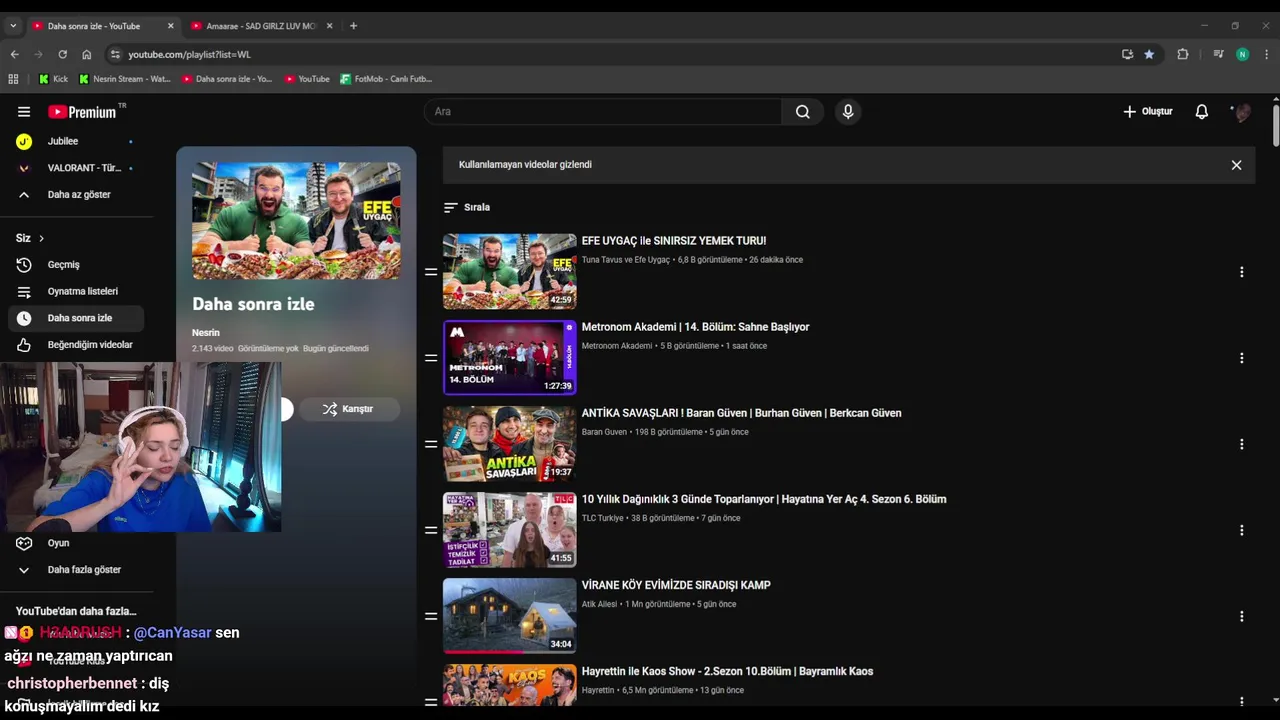
Task: Click channel name Atik Ailesi
Action: point(599,604)
